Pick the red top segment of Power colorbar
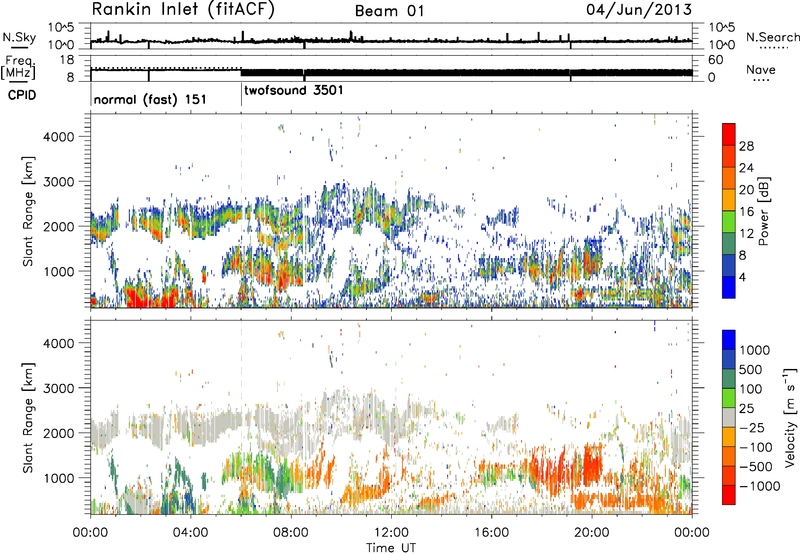The height and width of the screenshot is (554, 800). (729, 134)
